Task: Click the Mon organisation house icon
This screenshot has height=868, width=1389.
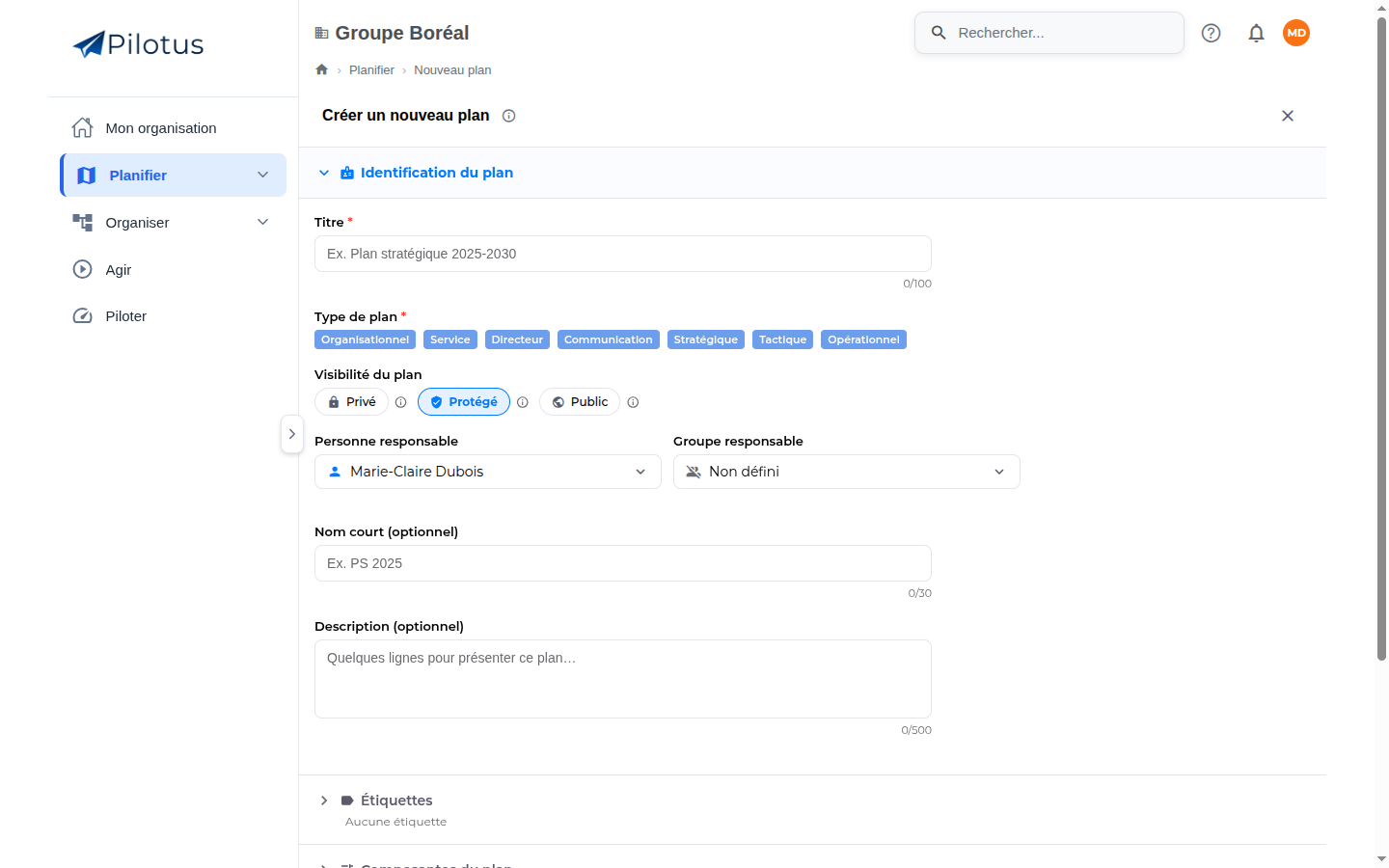Action: [x=83, y=127]
